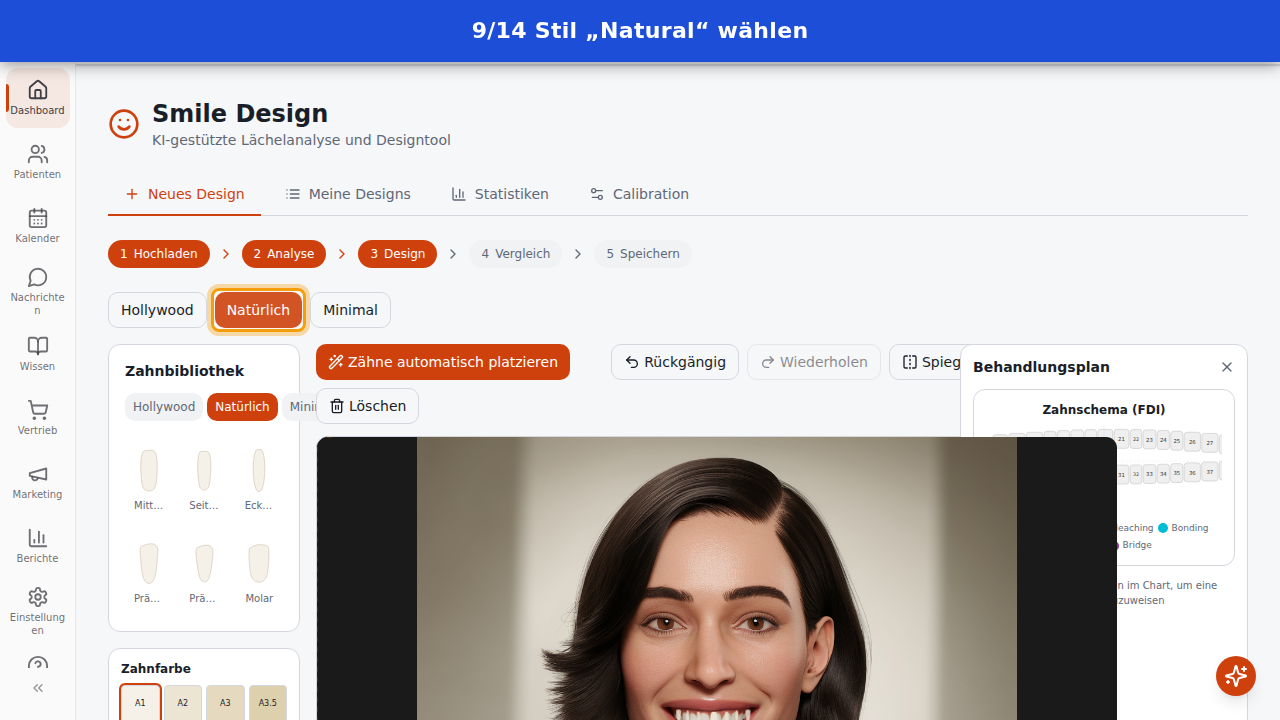
Task: Collapse the sidebar with double chevron
Action: coord(38,688)
